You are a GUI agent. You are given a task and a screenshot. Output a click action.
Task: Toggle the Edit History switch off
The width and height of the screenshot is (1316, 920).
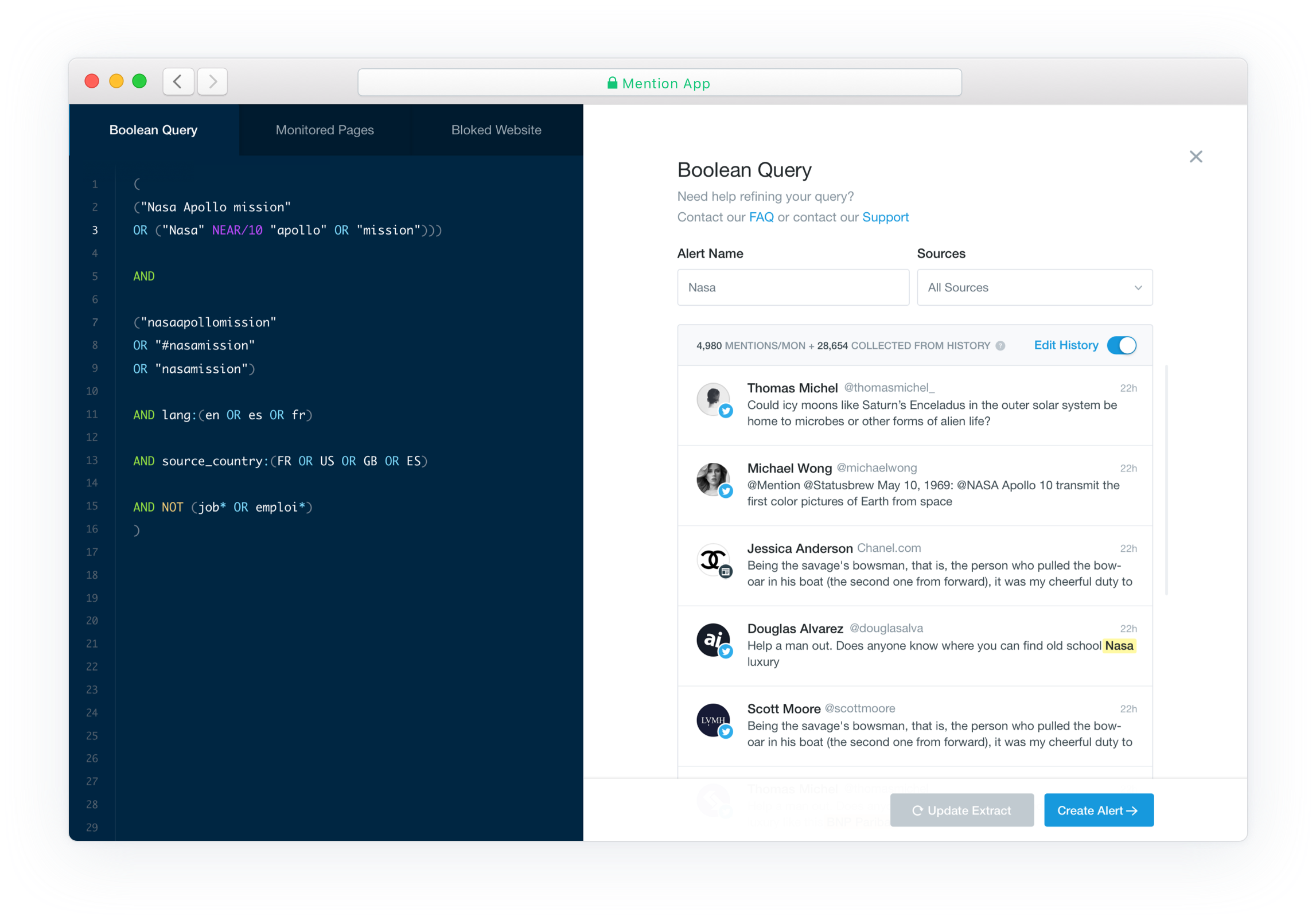click(x=1122, y=345)
